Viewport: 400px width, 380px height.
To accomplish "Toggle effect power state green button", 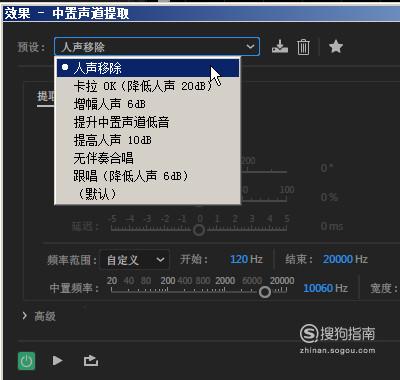I will [x=26, y=361].
